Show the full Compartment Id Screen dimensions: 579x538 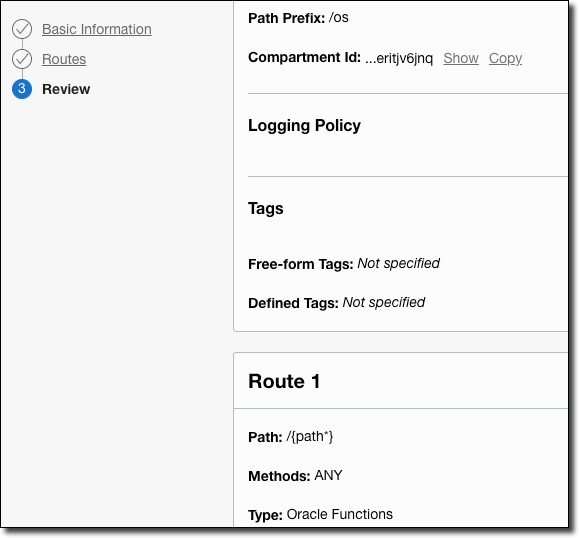click(x=461, y=58)
